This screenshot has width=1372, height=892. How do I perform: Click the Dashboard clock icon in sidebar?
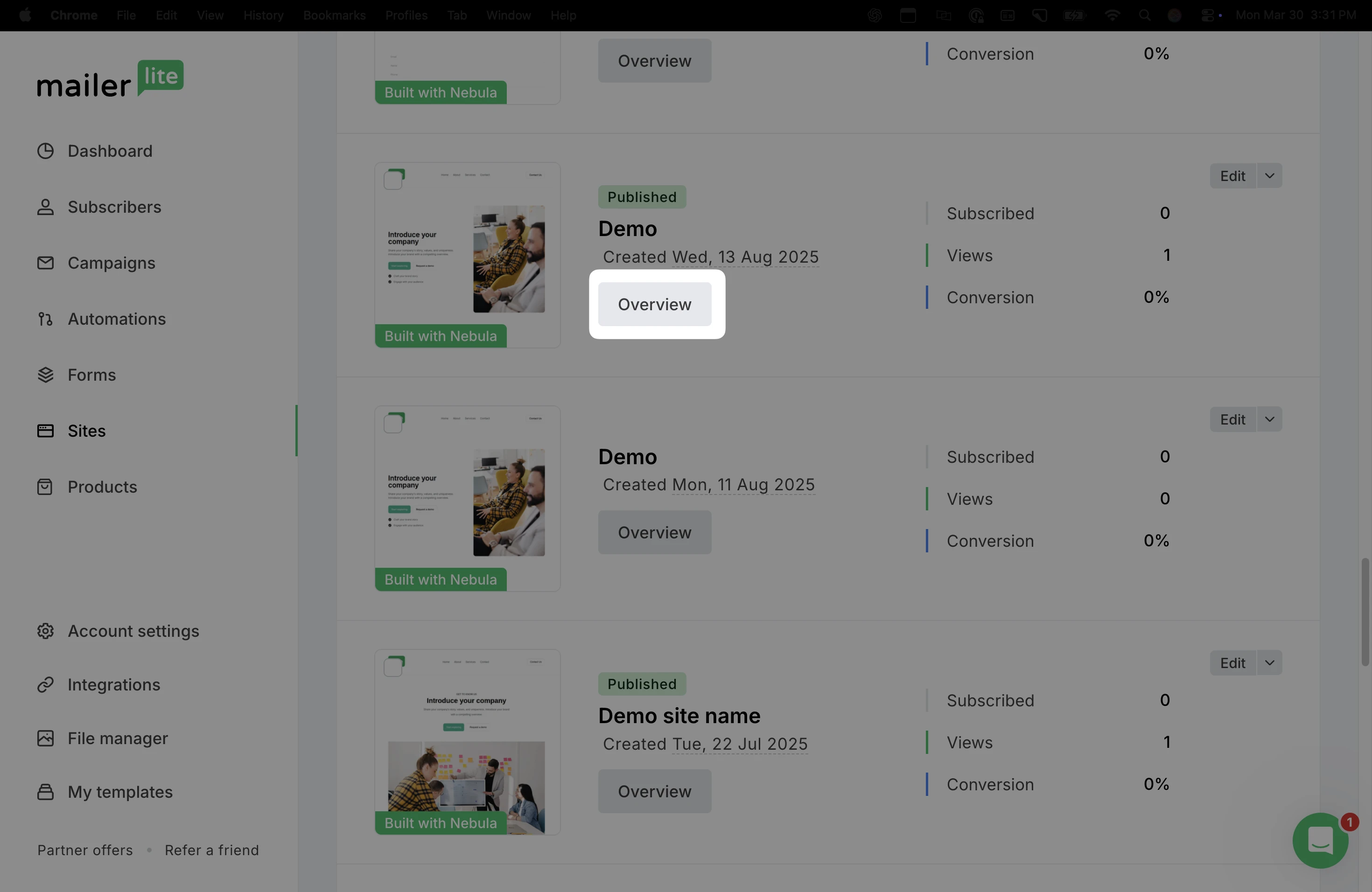(46, 151)
